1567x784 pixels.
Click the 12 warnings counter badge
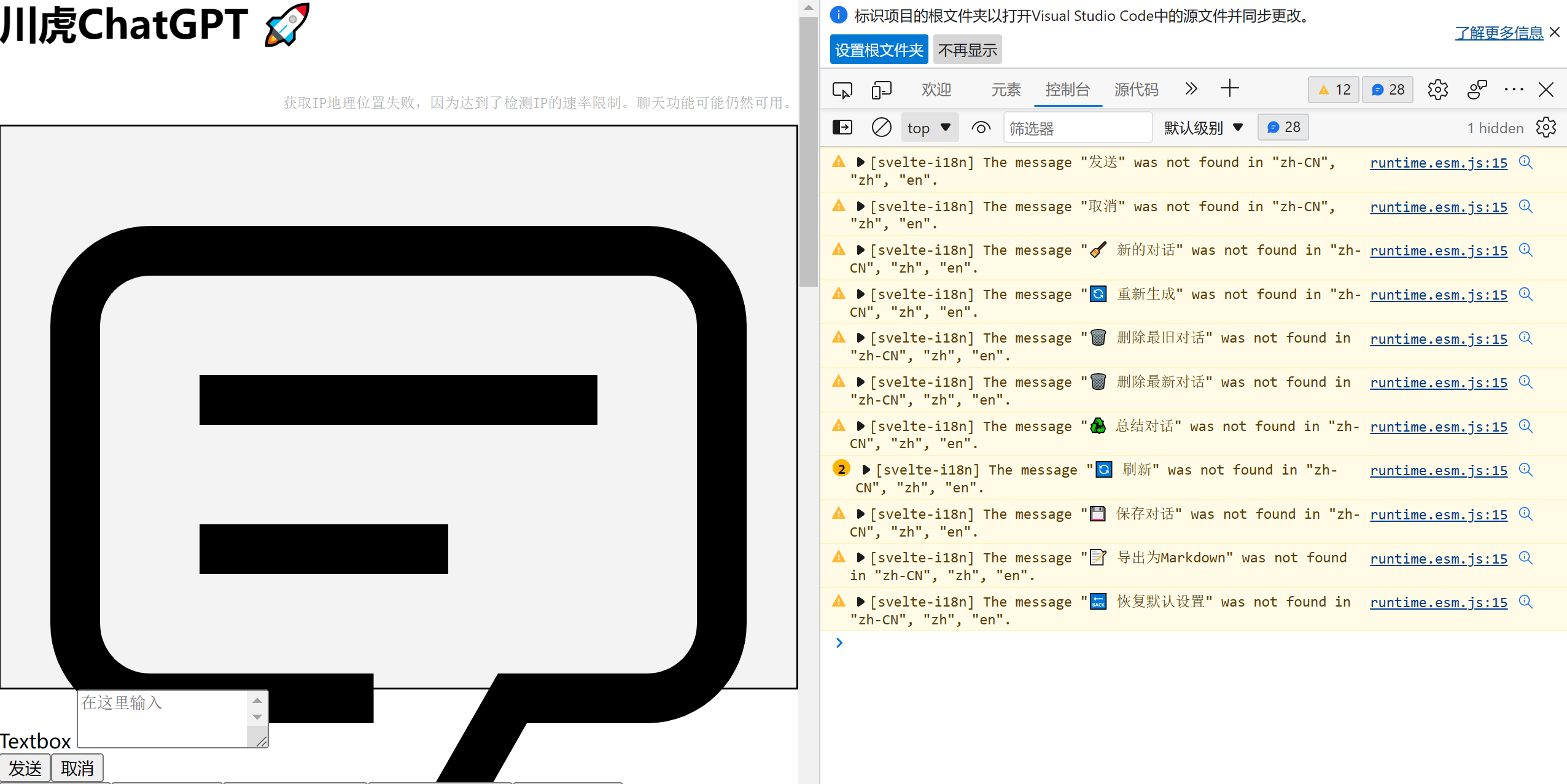(x=1334, y=90)
